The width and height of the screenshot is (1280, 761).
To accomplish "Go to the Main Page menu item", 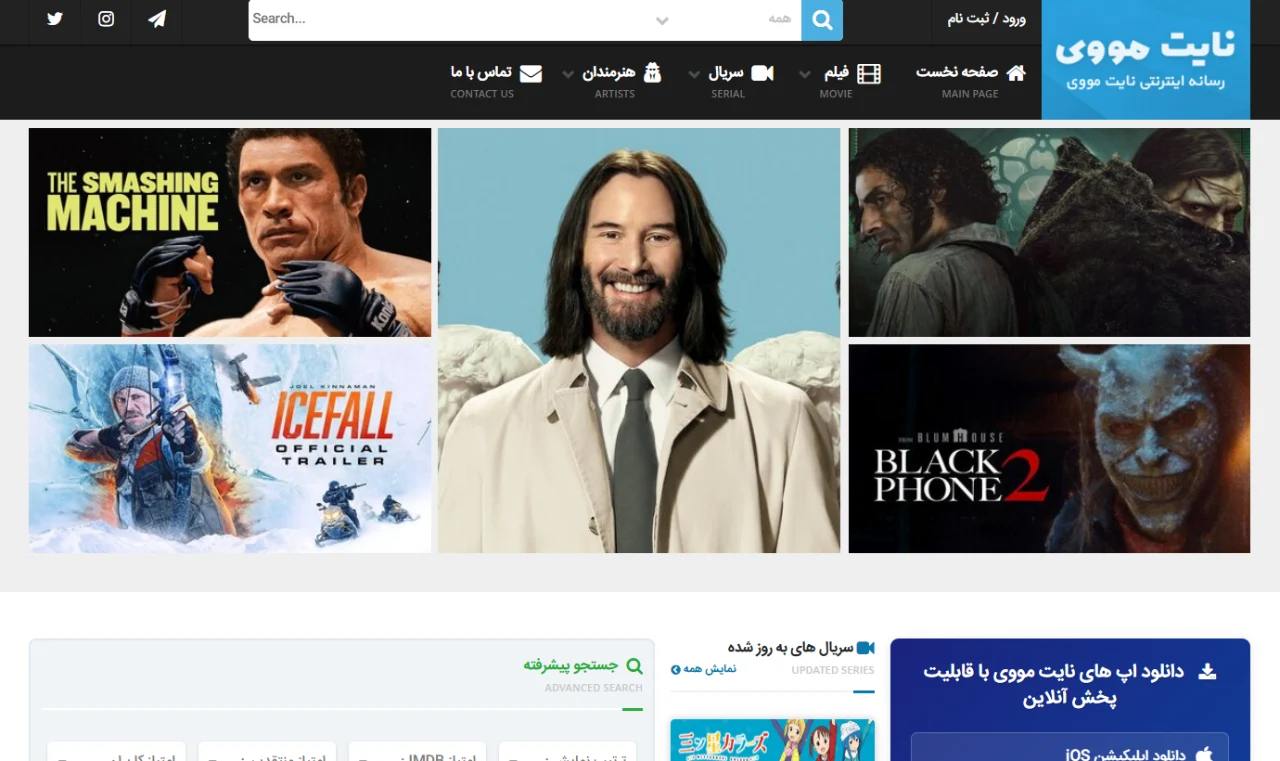I will [x=958, y=72].
